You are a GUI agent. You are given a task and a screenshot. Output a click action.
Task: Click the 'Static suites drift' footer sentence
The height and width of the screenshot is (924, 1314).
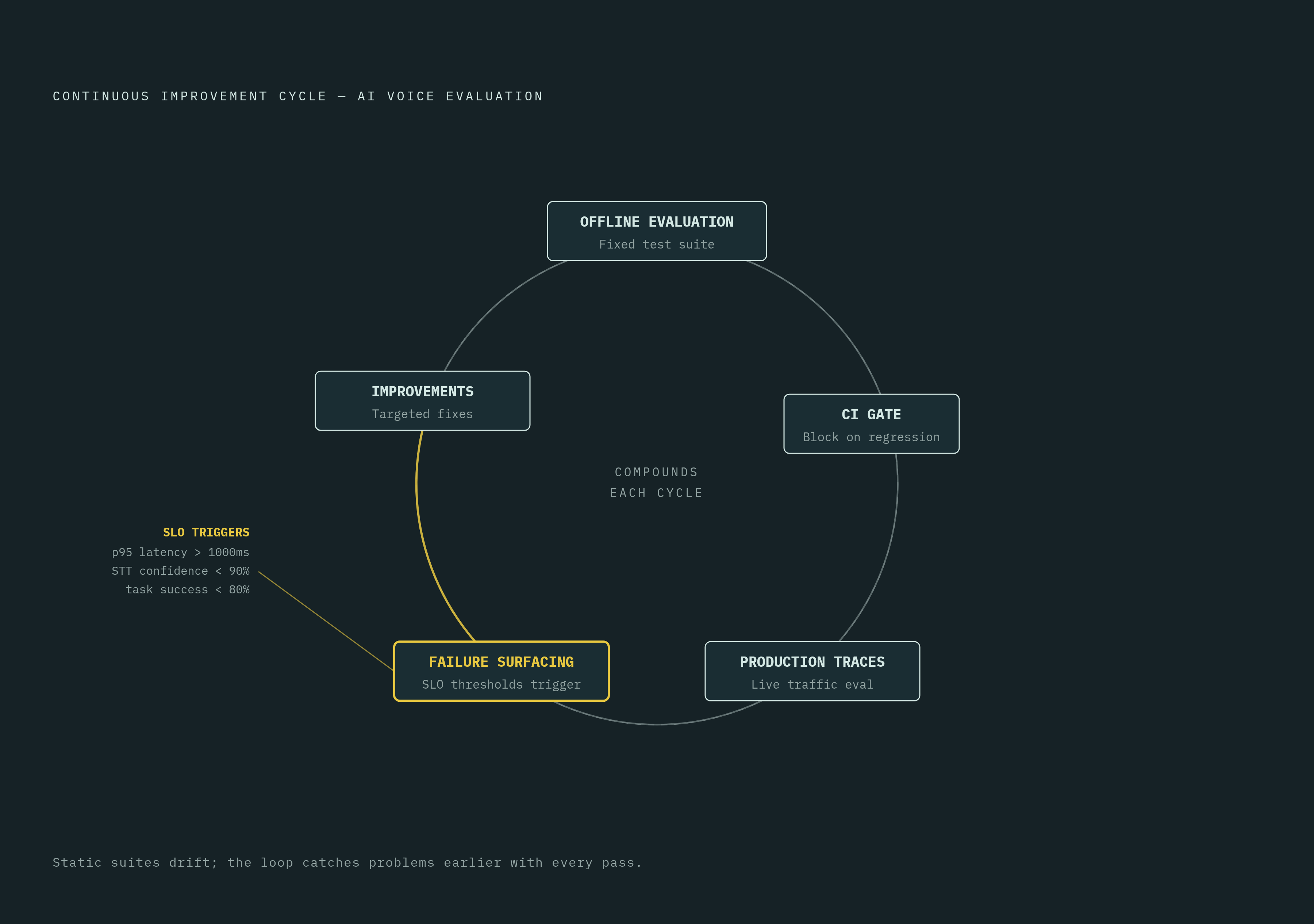tap(347, 862)
